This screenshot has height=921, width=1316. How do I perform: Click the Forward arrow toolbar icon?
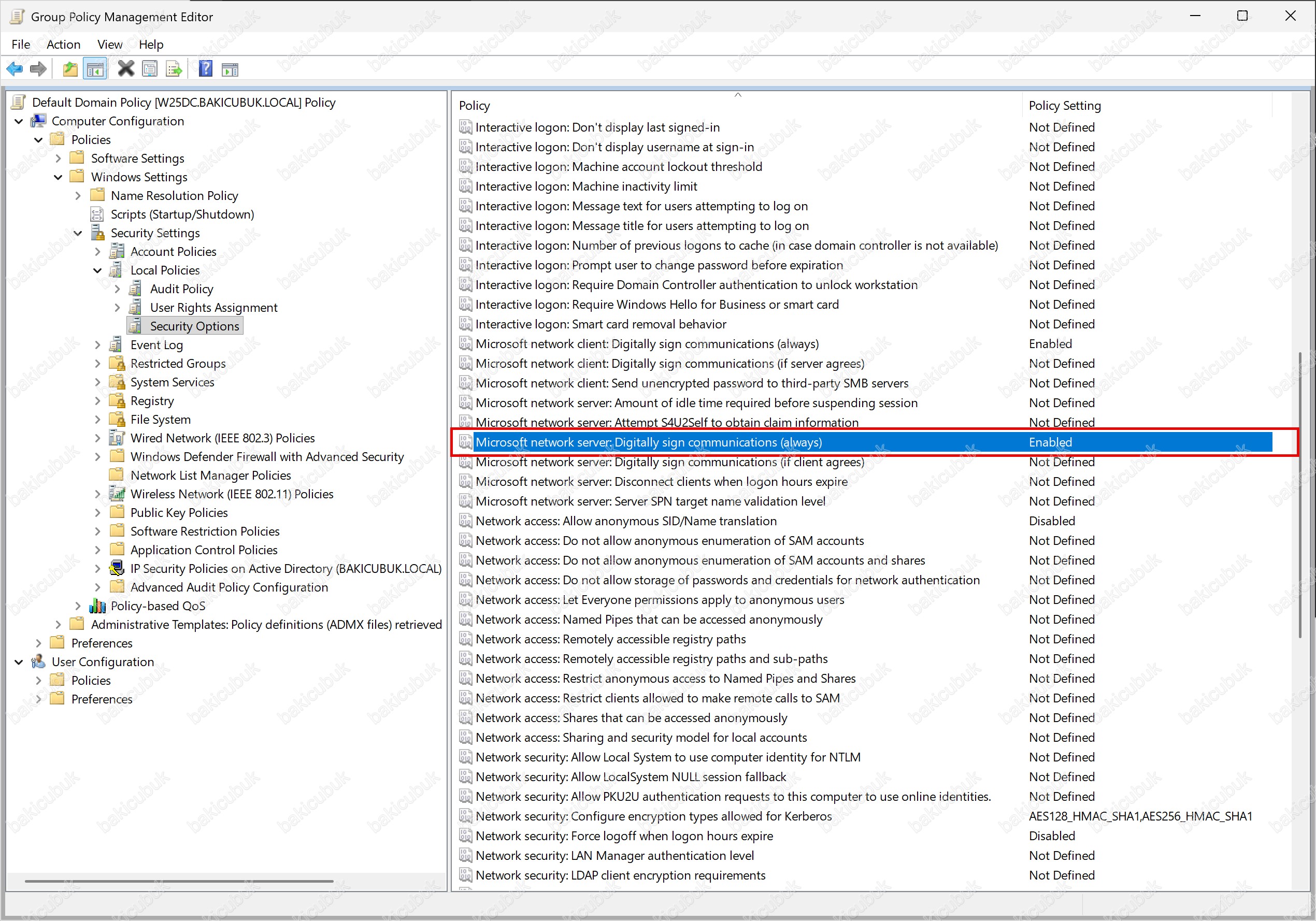(x=38, y=69)
